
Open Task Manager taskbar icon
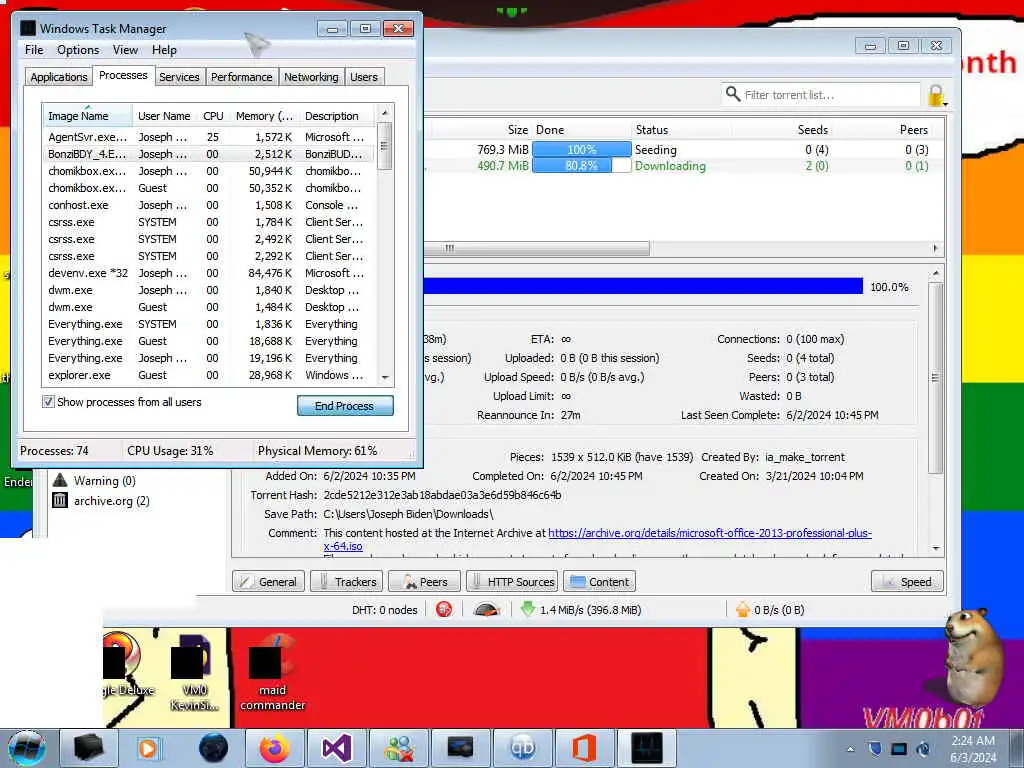[x=647, y=748]
